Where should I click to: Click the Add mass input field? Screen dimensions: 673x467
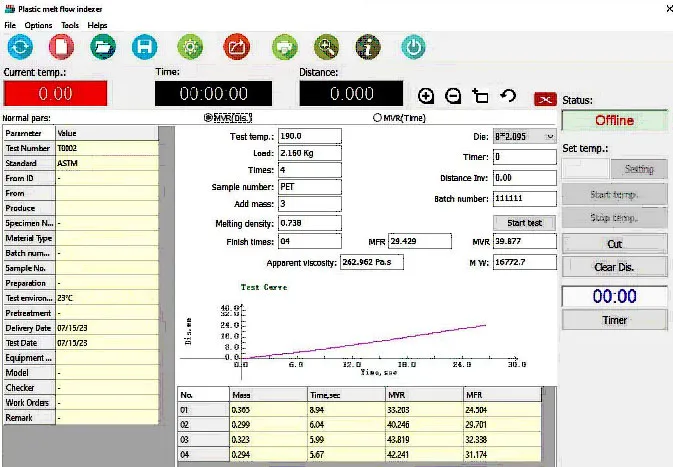[310, 204]
